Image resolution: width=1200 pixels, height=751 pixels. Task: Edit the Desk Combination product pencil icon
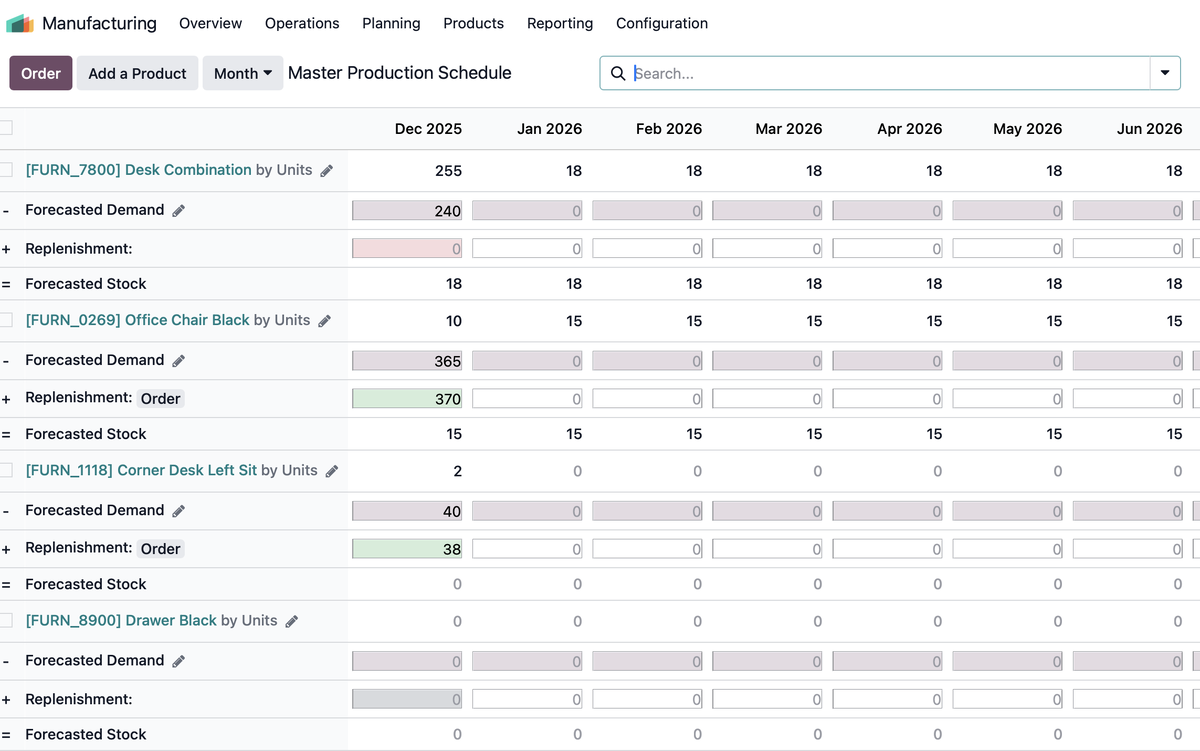(x=326, y=171)
